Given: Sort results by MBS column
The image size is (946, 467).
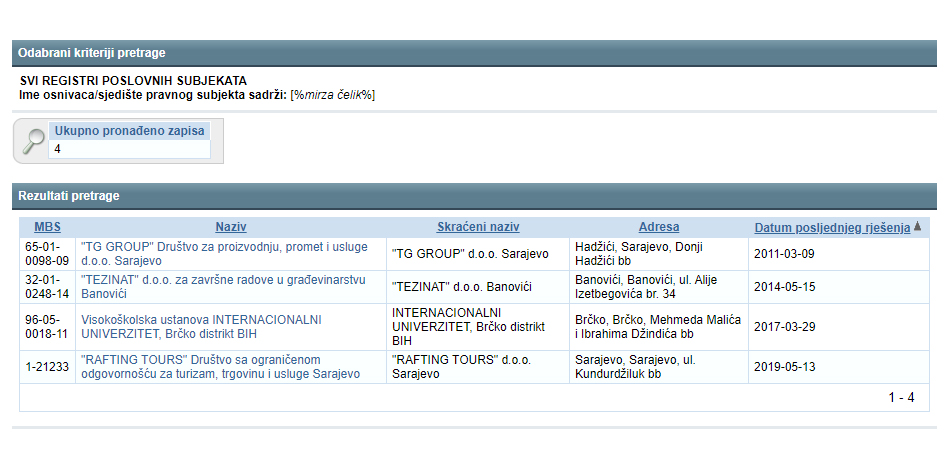Looking at the screenshot, I should point(48,227).
